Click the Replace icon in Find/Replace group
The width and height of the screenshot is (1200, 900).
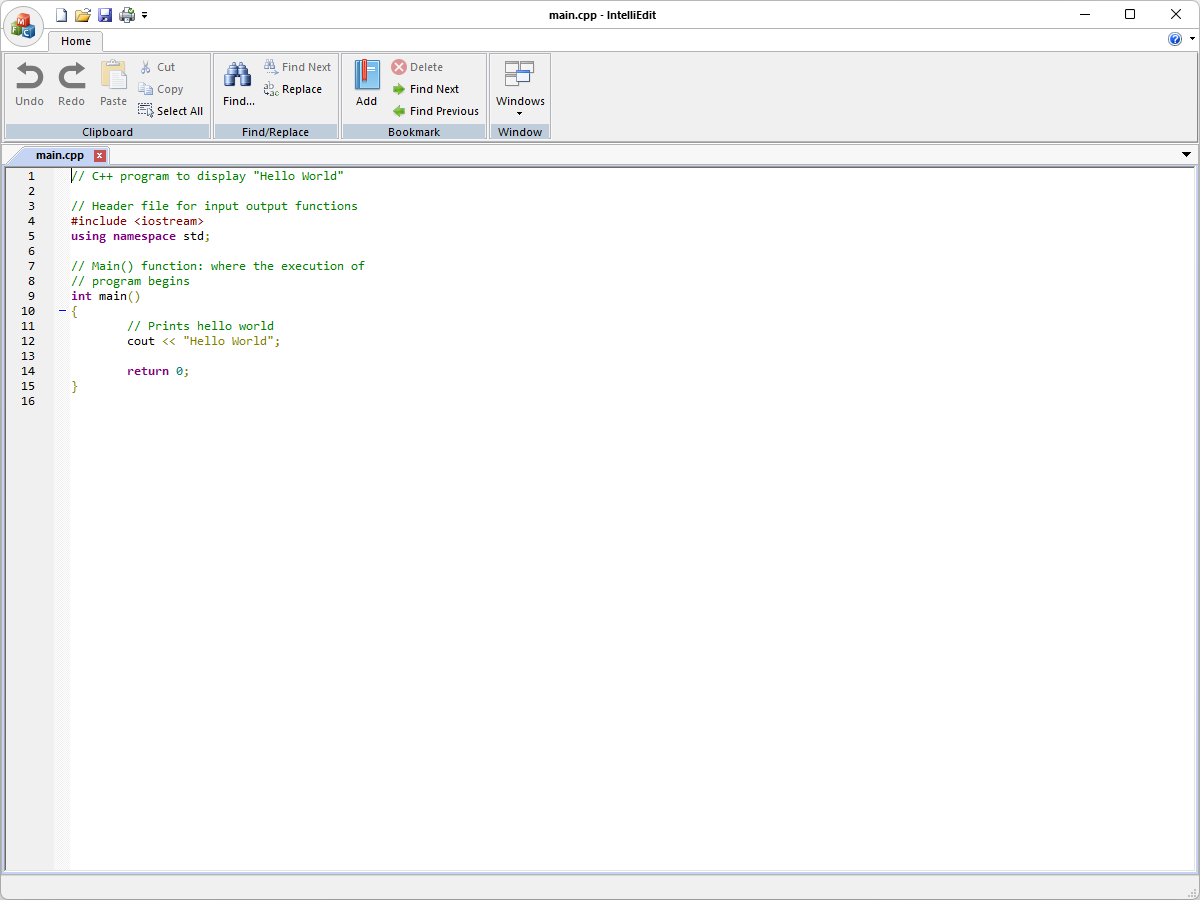(x=271, y=89)
